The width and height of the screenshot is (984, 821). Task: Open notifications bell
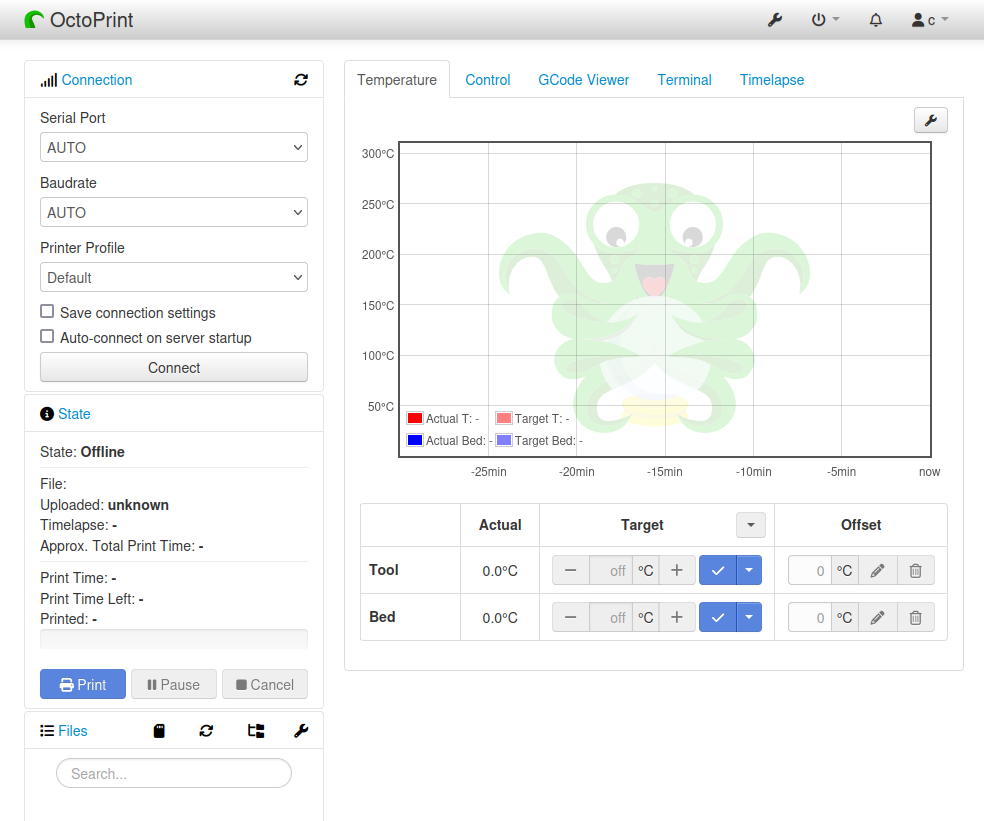coord(875,20)
